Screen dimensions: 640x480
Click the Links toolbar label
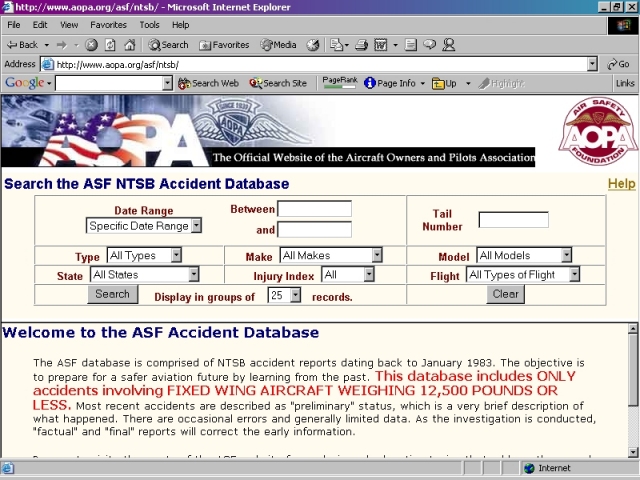[x=625, y=83]
